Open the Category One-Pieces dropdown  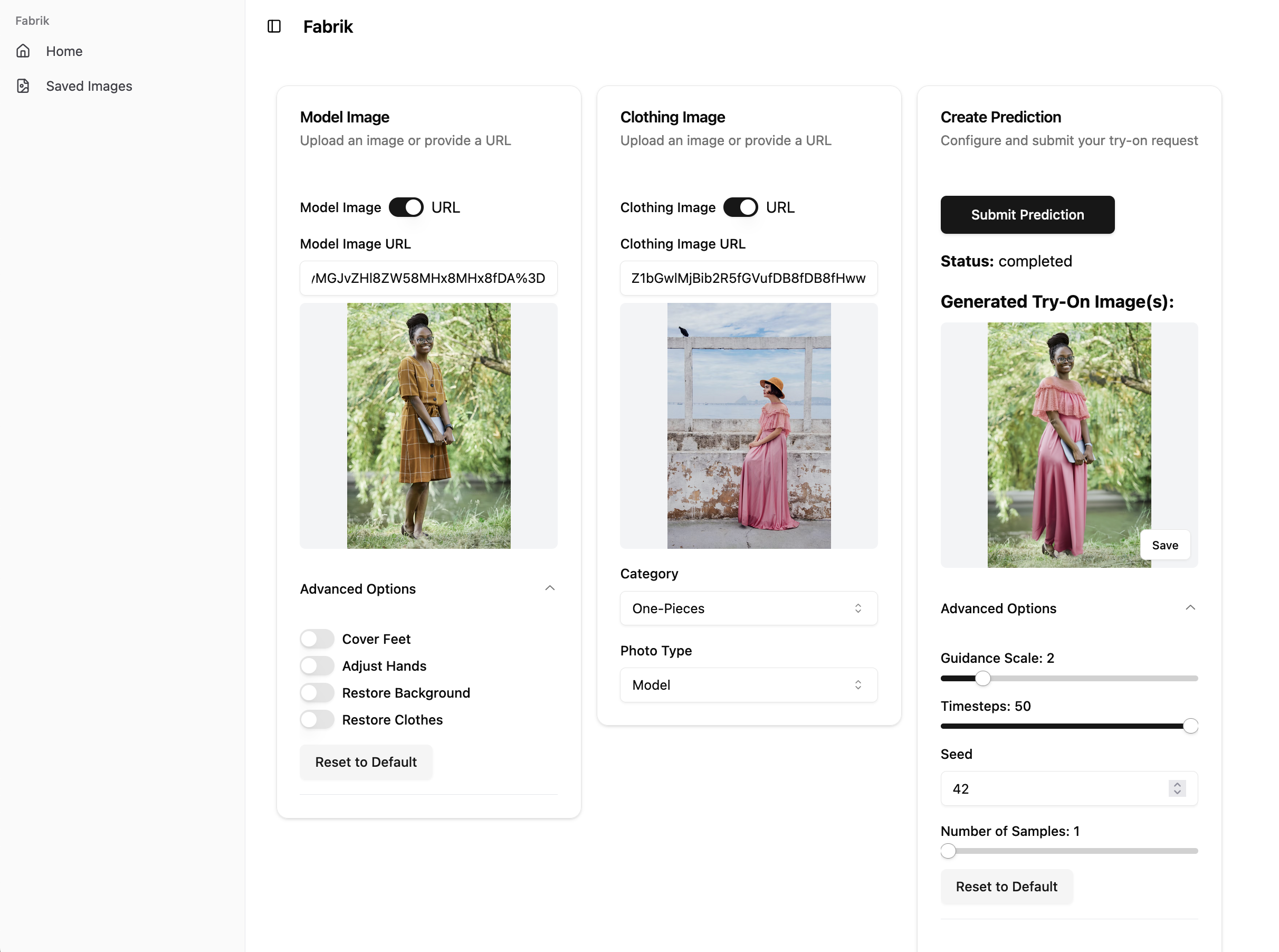click(748, 608)
